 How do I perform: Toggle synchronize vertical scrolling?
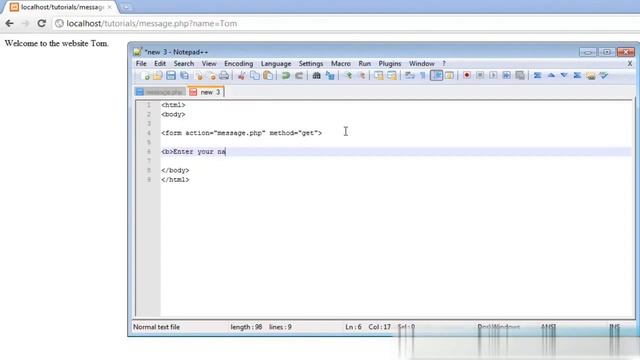tap(379, 76)
